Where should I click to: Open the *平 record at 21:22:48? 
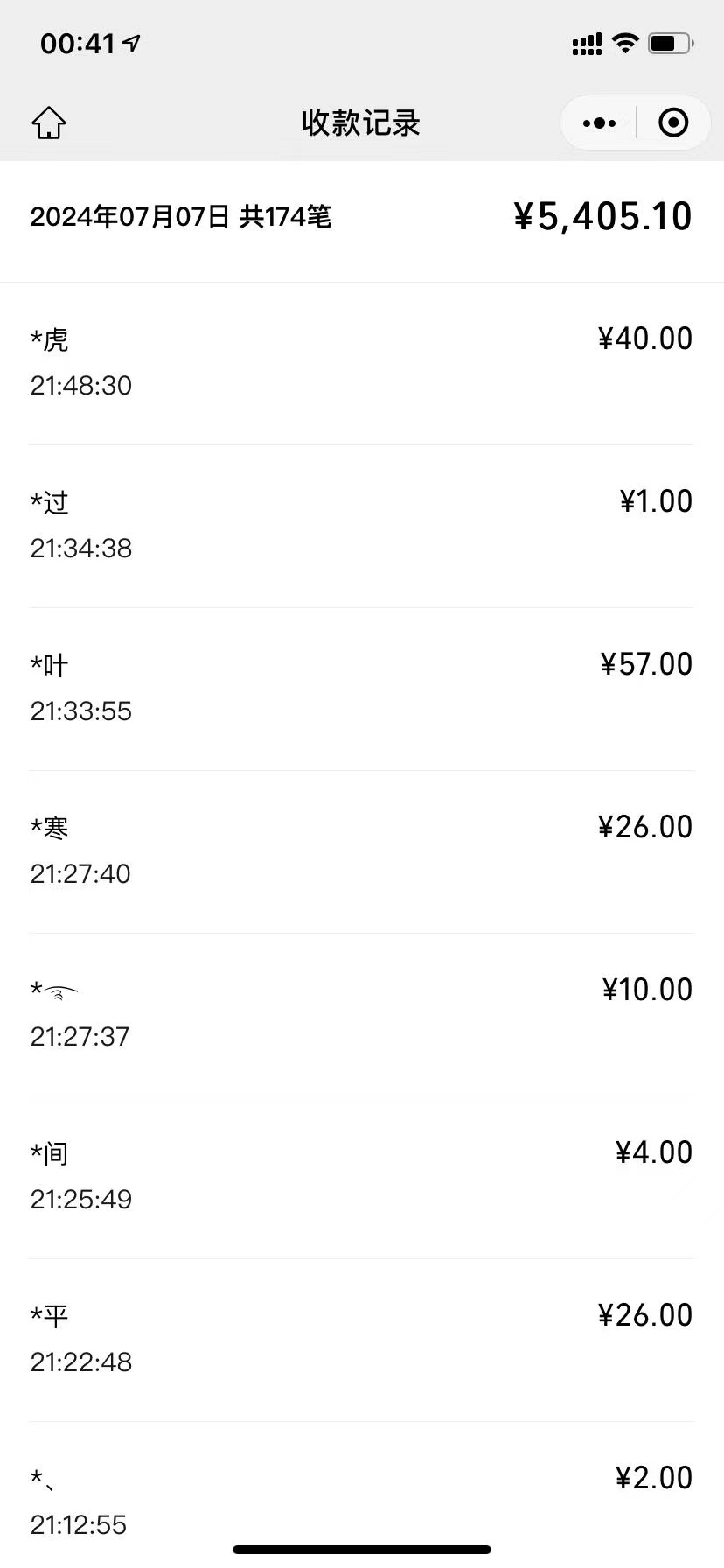[361, 1339]
